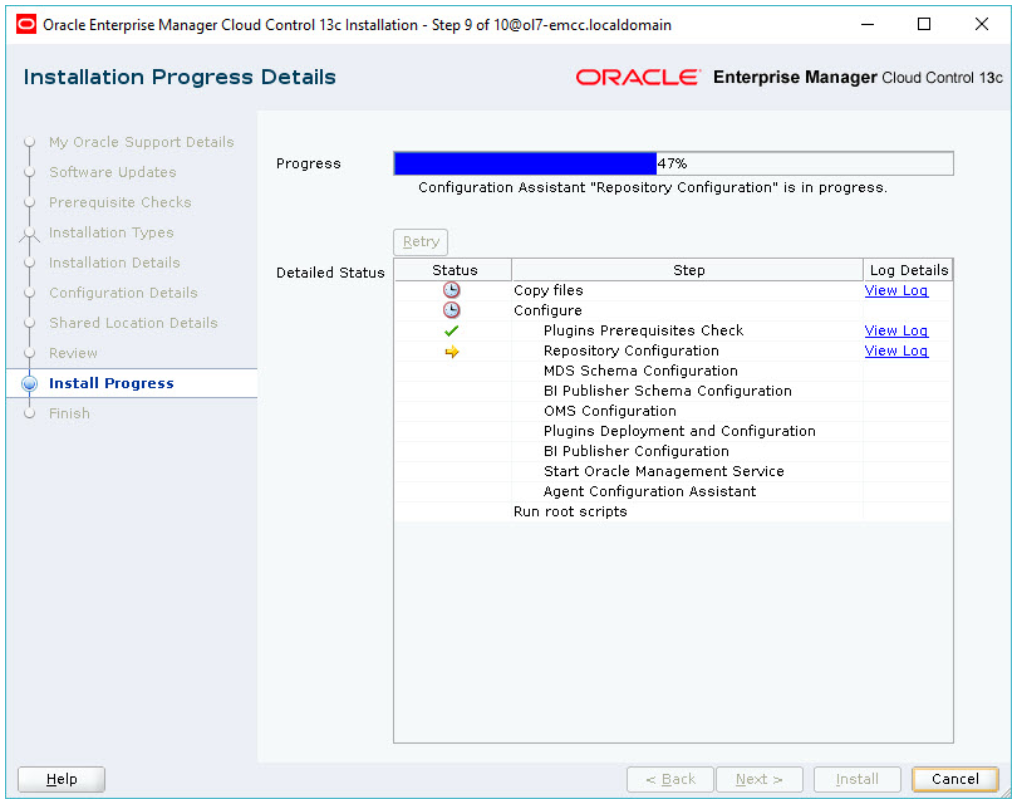Select Software Updates step
Viewport: 1017px width, 802px height.
pyautogui.click(x=113, y=172)
